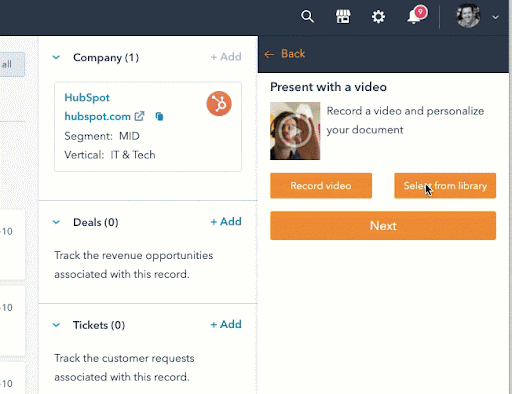Click the 'Present with a video' heading
Image resolution: width=512 pixels, height=394 pixels.
point(328,87)
